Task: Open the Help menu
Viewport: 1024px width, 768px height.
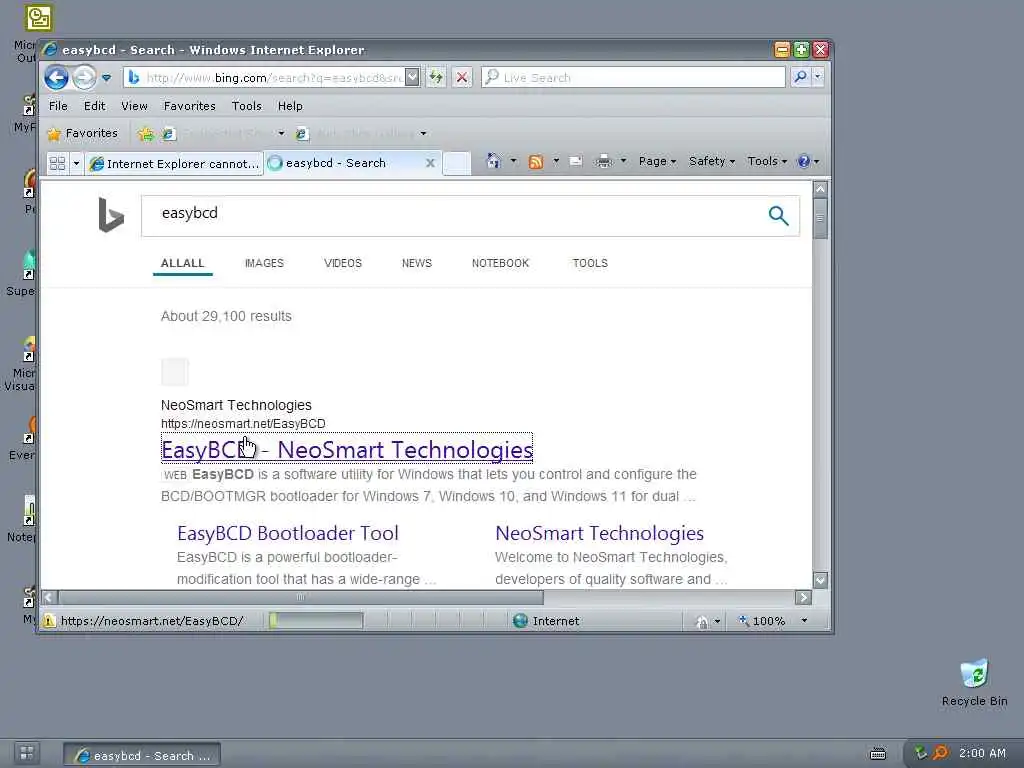Action: 290,106
